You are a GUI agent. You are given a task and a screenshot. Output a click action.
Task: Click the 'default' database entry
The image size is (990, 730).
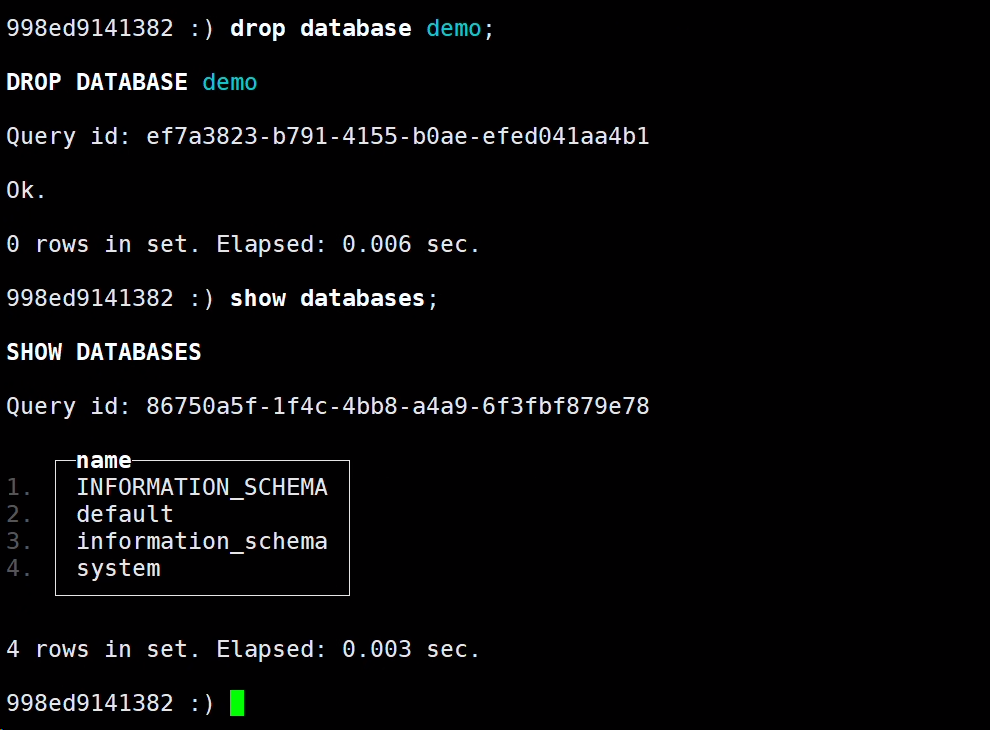125,514
